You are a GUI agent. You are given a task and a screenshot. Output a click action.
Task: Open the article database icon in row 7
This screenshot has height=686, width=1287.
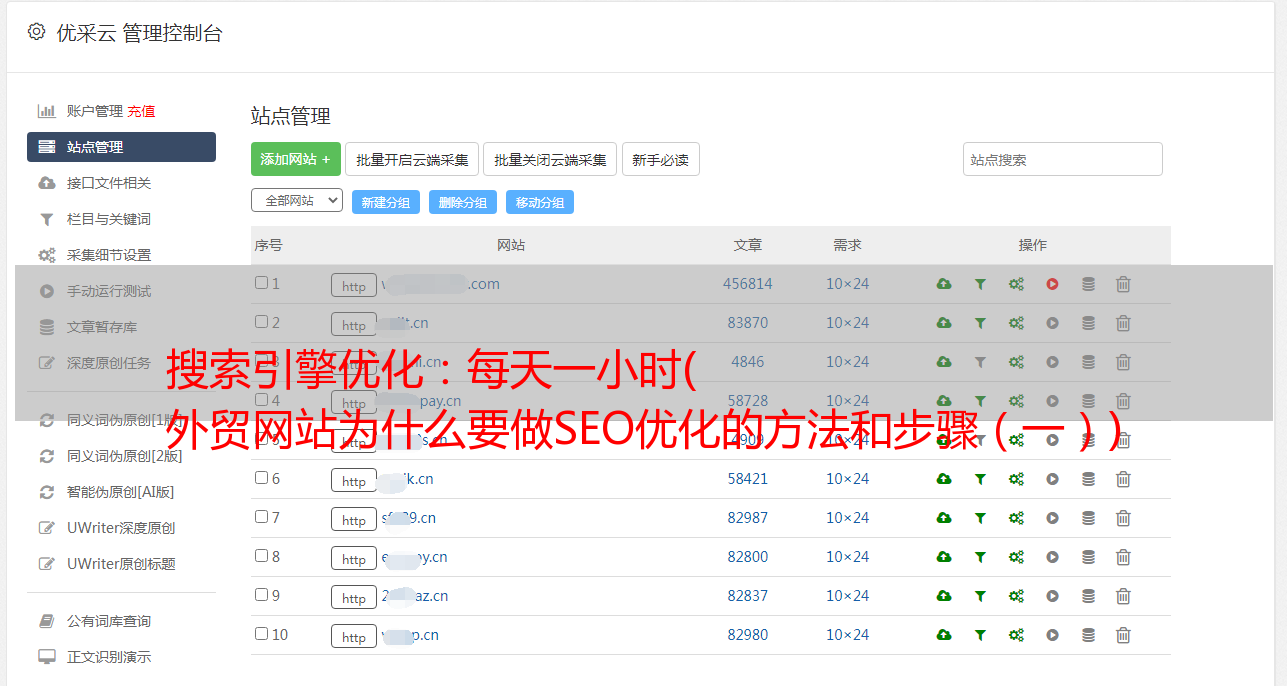click(x=1088, y=519)
